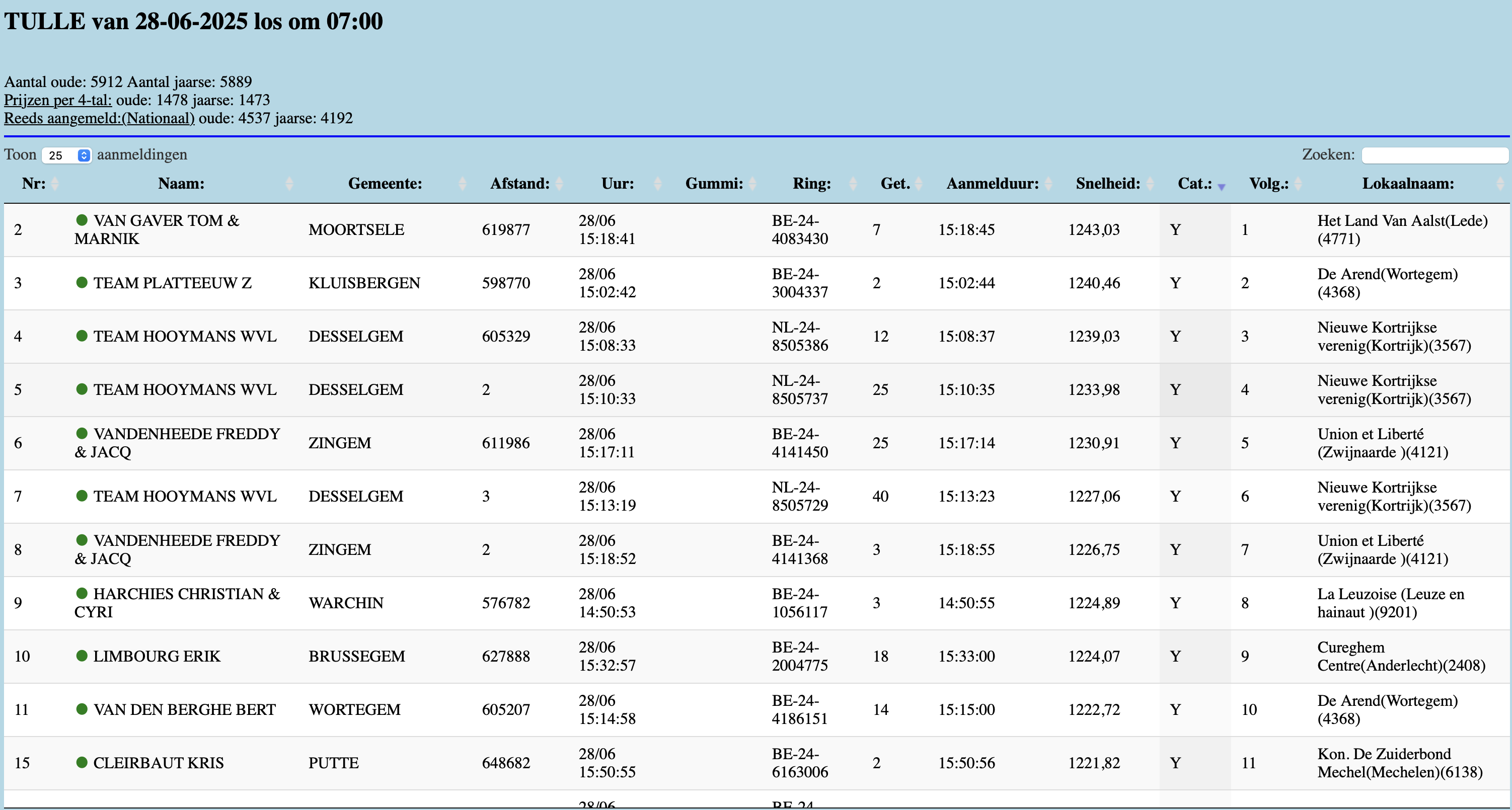Click green dot beside HARCHIES CHRISTIAN & CYRI
The width and height of the screenshot is (1512, 810).
pyautogui.click(x=82, y=593)
